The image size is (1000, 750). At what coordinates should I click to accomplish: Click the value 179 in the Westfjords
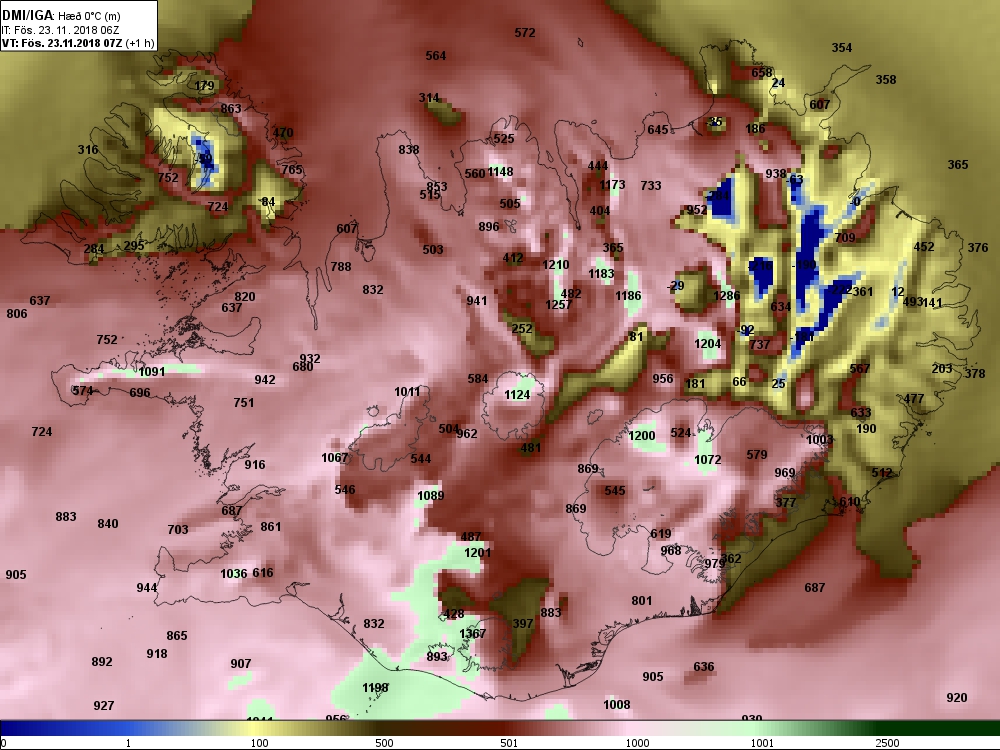click(204, 85)
